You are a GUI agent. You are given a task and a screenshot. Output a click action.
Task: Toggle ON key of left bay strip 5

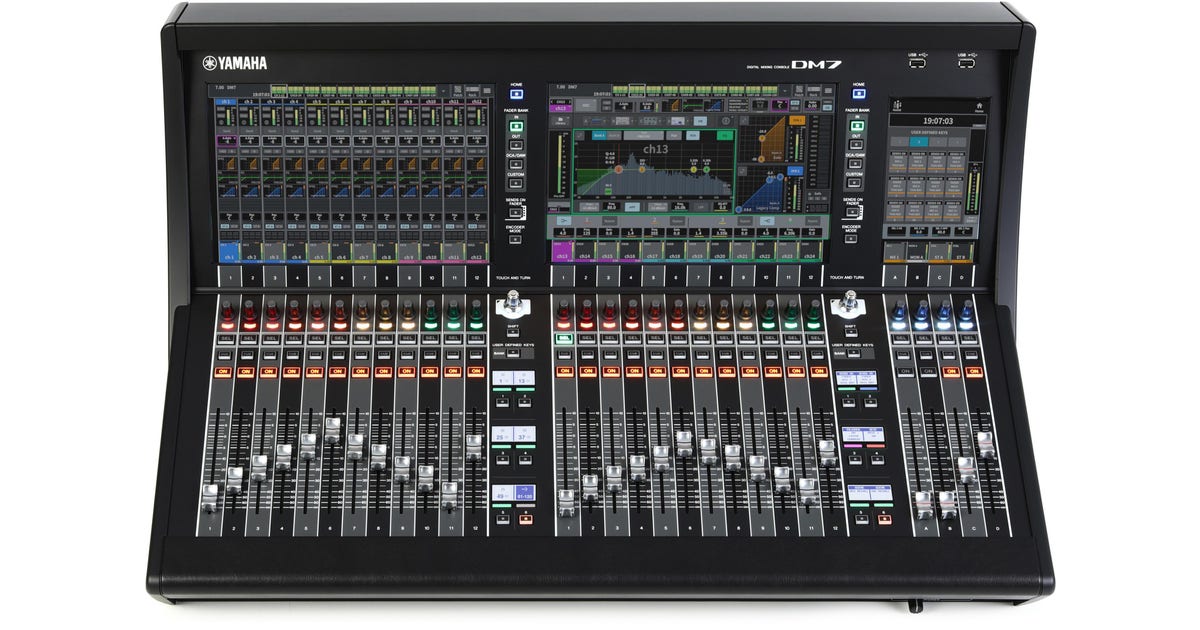[x=314, y=372]
